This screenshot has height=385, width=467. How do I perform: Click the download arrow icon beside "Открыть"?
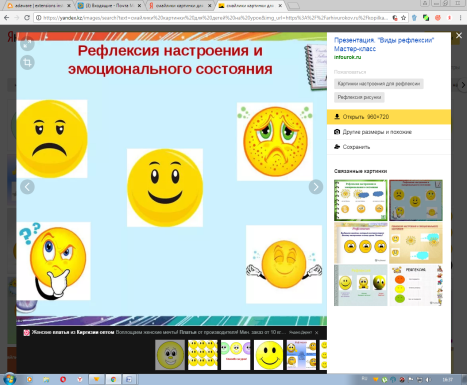click(337, 116)
